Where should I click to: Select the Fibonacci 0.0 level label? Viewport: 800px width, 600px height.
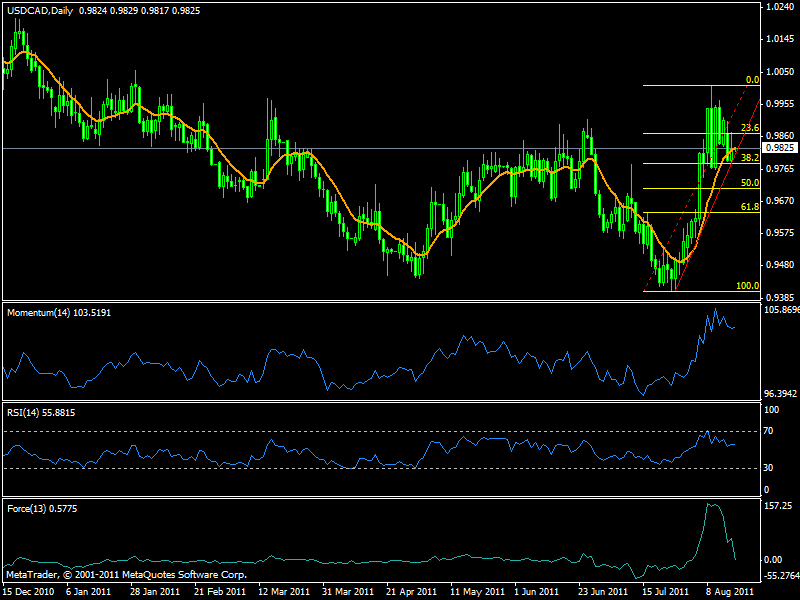point(753,80)
